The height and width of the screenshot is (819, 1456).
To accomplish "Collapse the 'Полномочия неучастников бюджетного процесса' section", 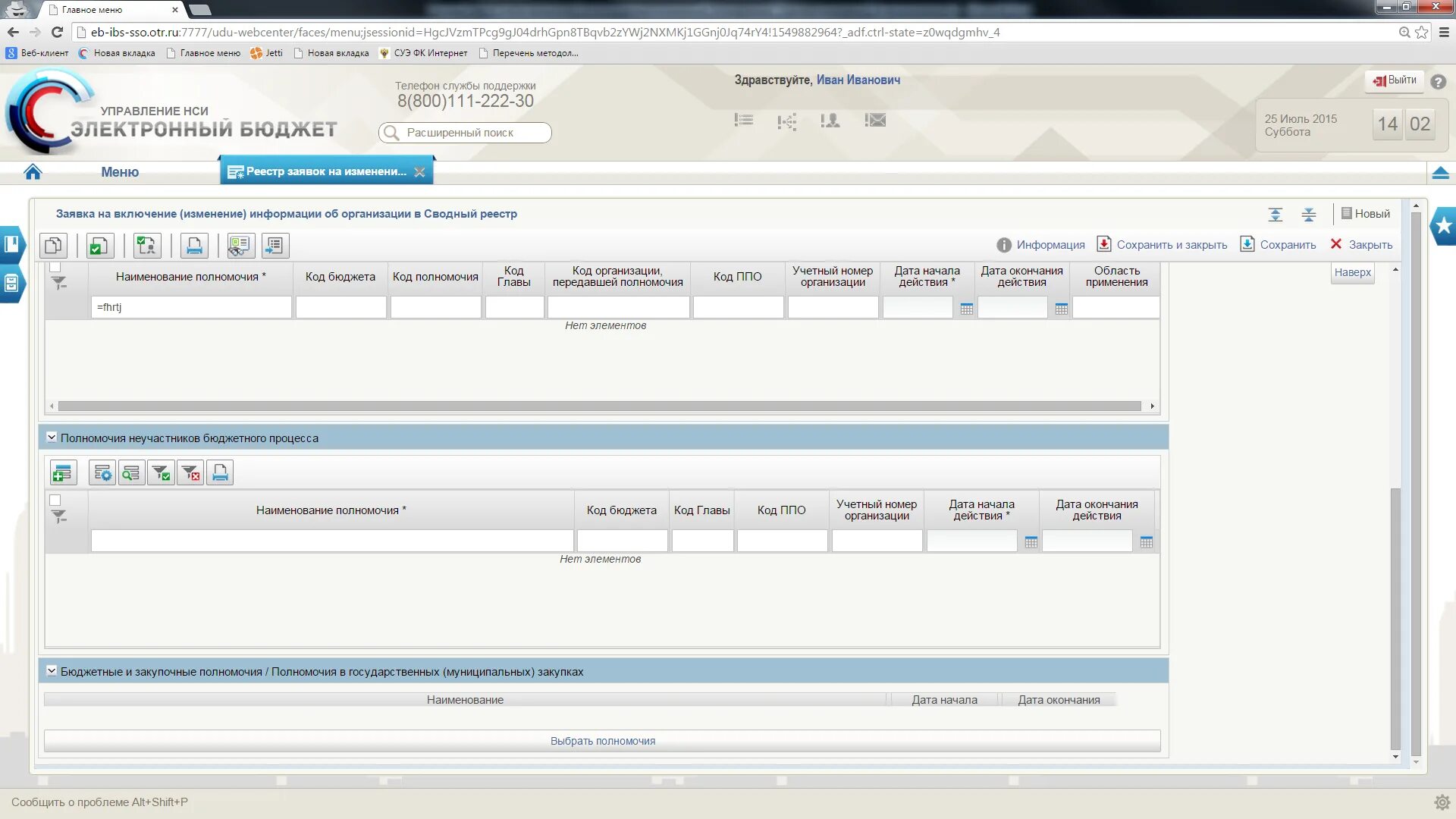I will (52, 438).
